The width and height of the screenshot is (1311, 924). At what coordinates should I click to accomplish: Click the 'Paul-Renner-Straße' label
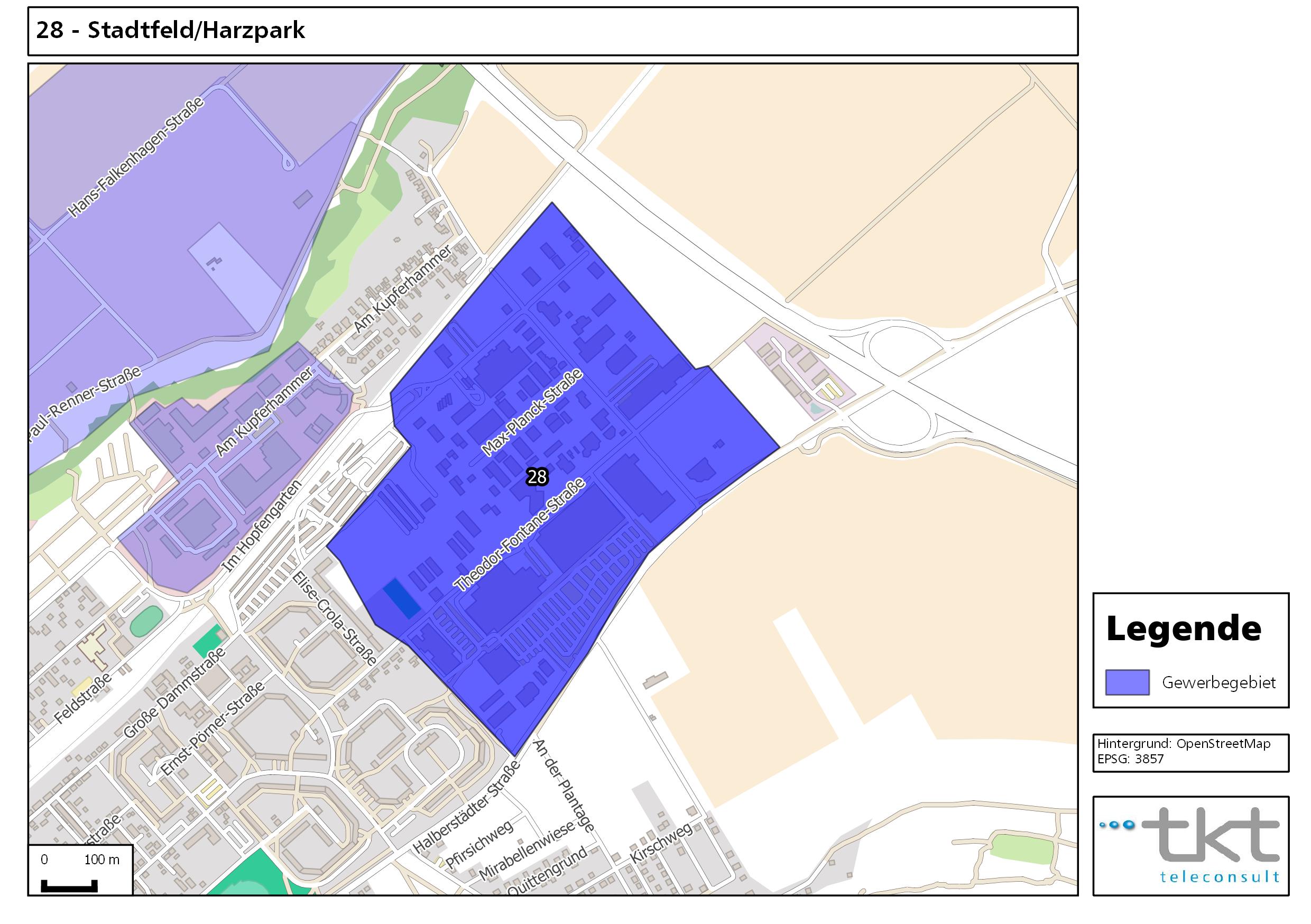point(86,404)
